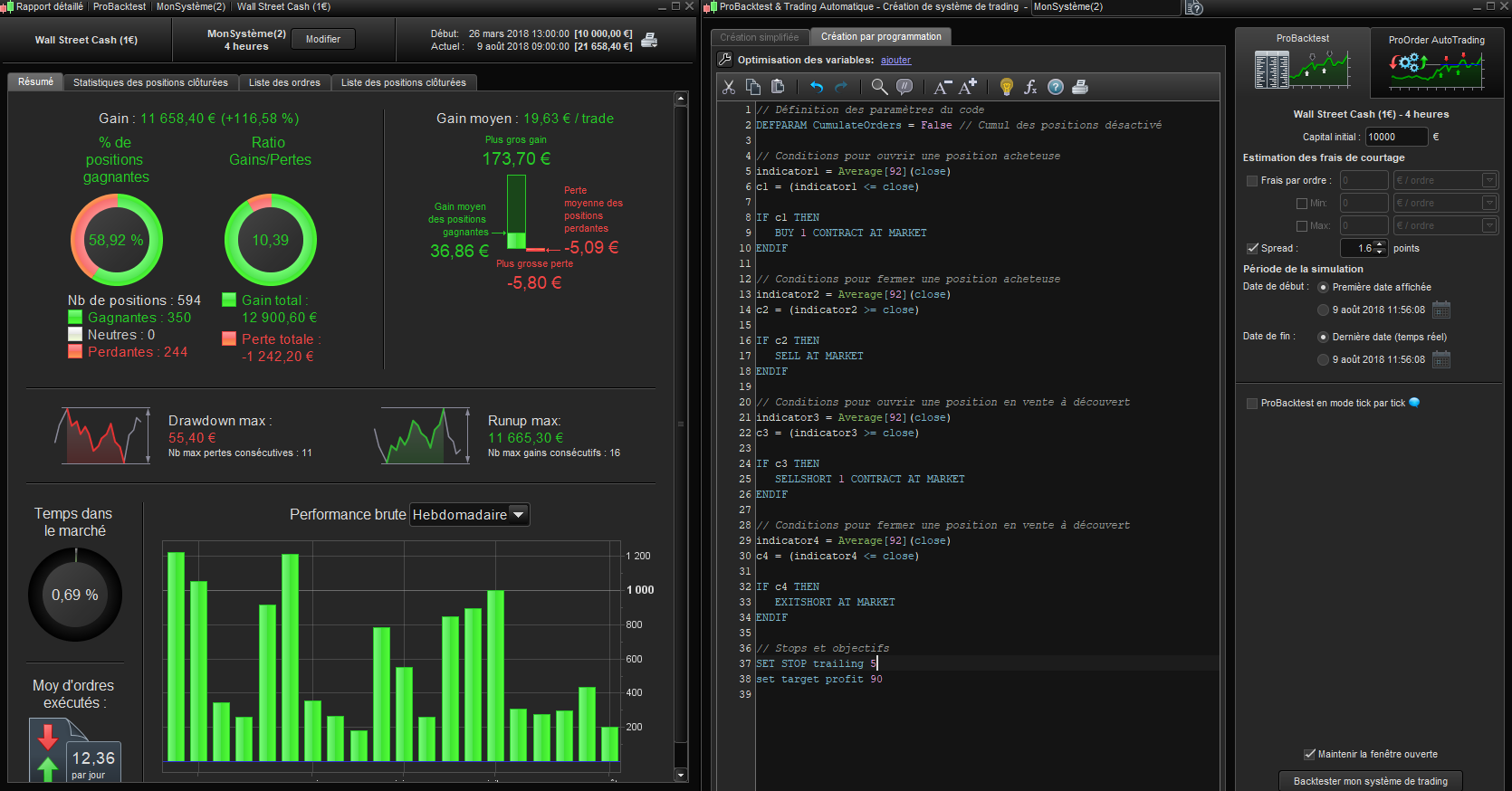This screenshot has height=791, width=1512.
Task: Open search with the magnifying glass icon
Action: (879, 87)
